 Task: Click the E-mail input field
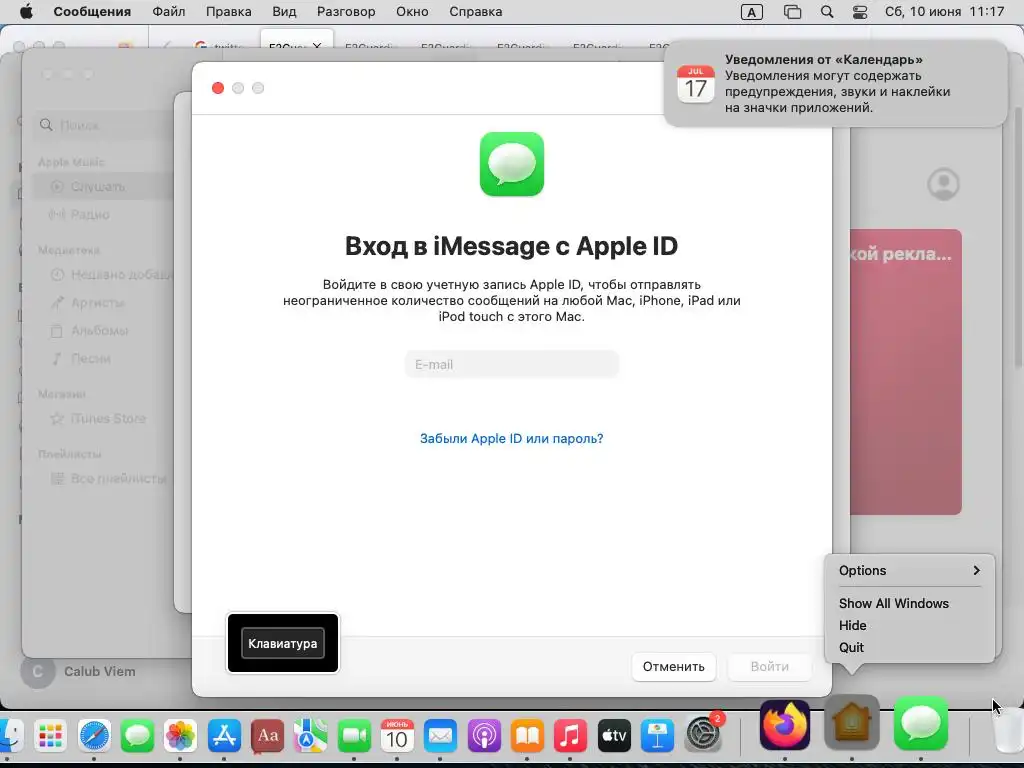tap(511, 364)
